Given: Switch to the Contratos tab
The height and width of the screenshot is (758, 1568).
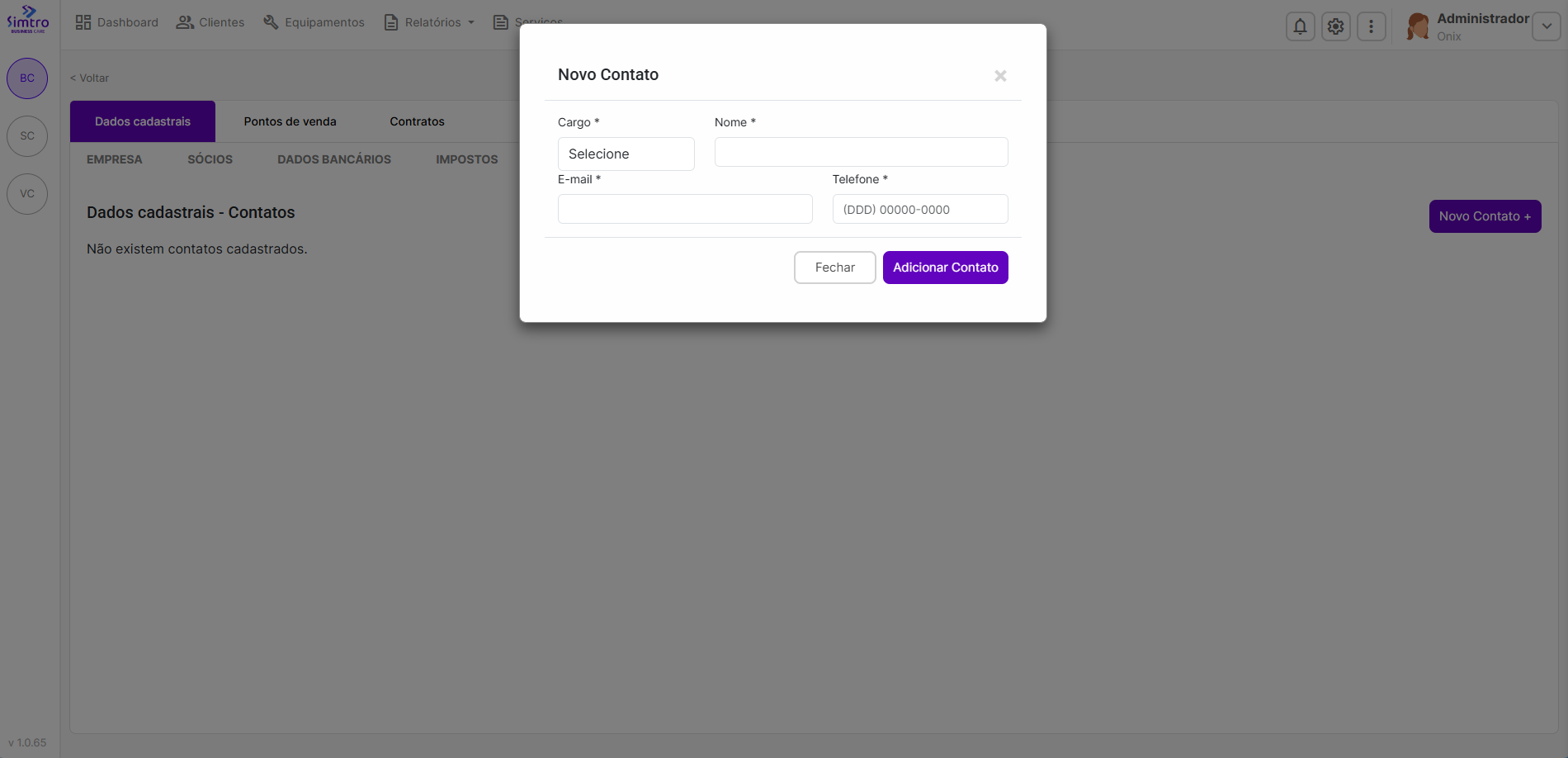Looking at the screenshot, I should tap(417, 121).
